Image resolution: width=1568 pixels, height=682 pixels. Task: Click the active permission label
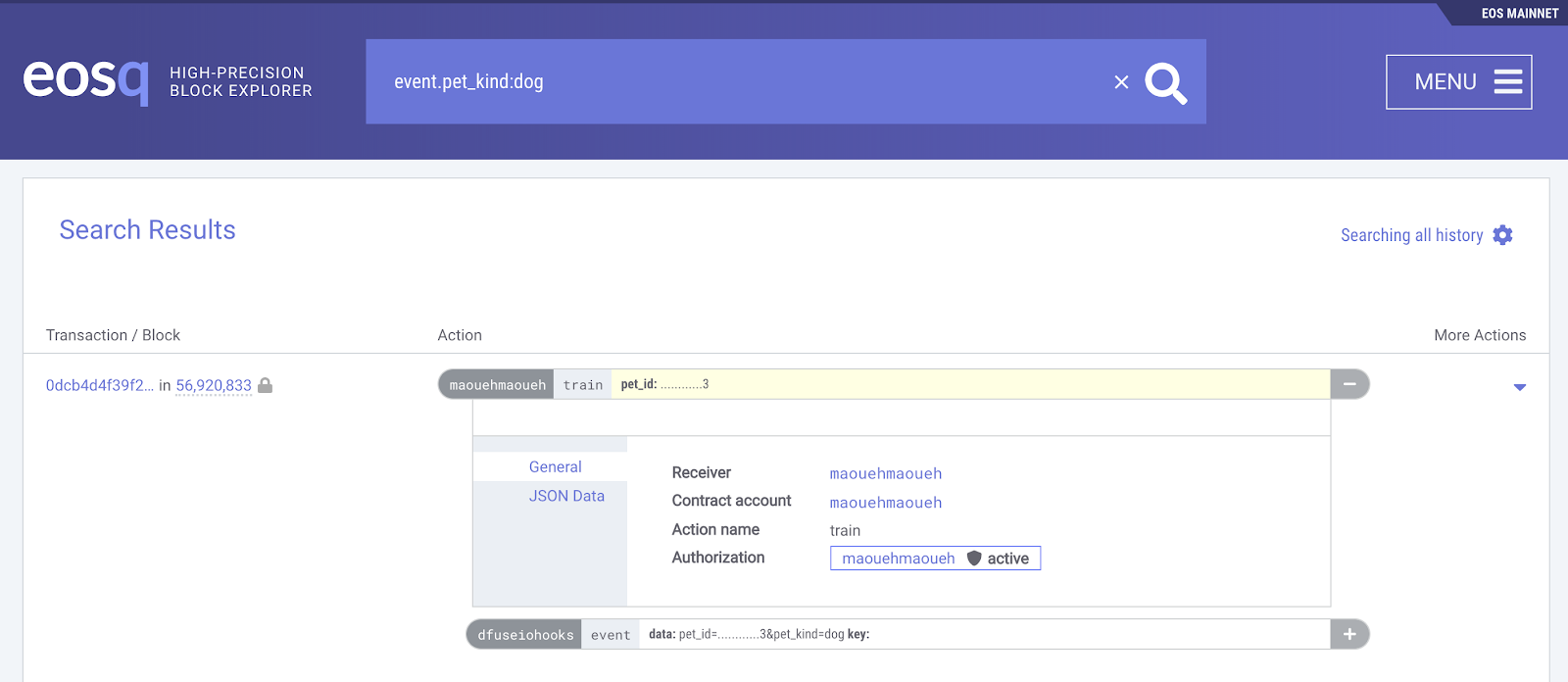[1008, 559]
